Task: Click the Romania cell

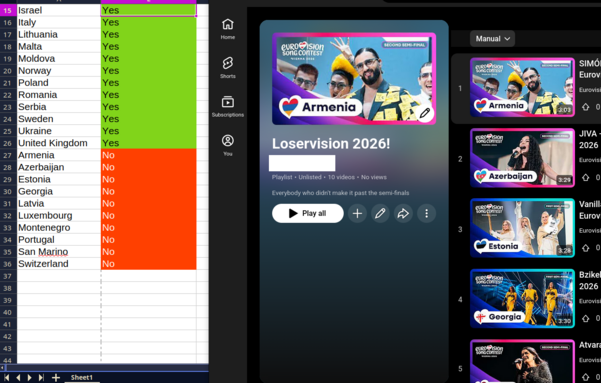Action: point(59,95)
